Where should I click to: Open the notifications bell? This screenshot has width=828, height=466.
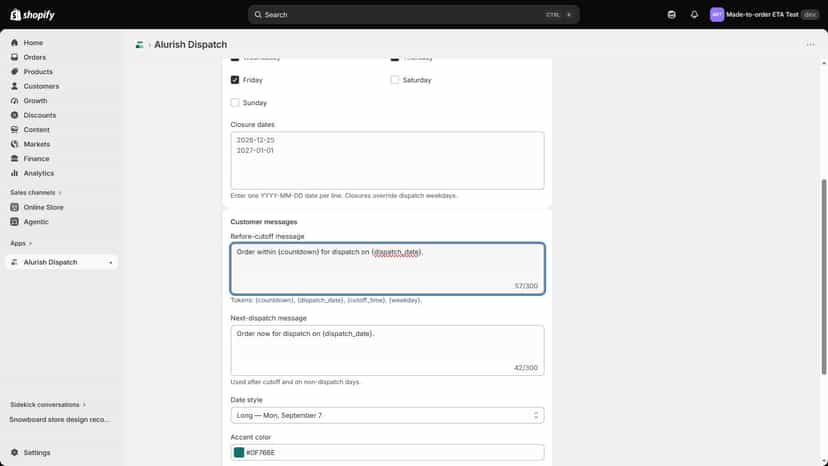[694, 15]
